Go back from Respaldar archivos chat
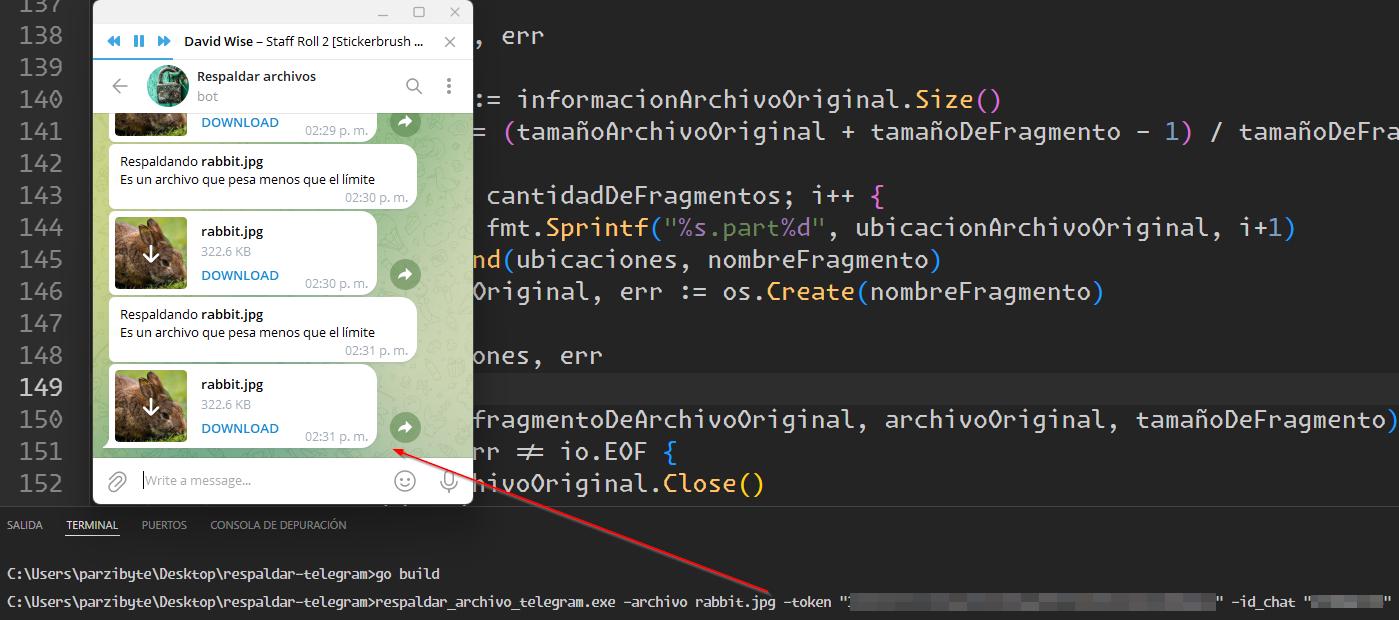 [120, 86]
